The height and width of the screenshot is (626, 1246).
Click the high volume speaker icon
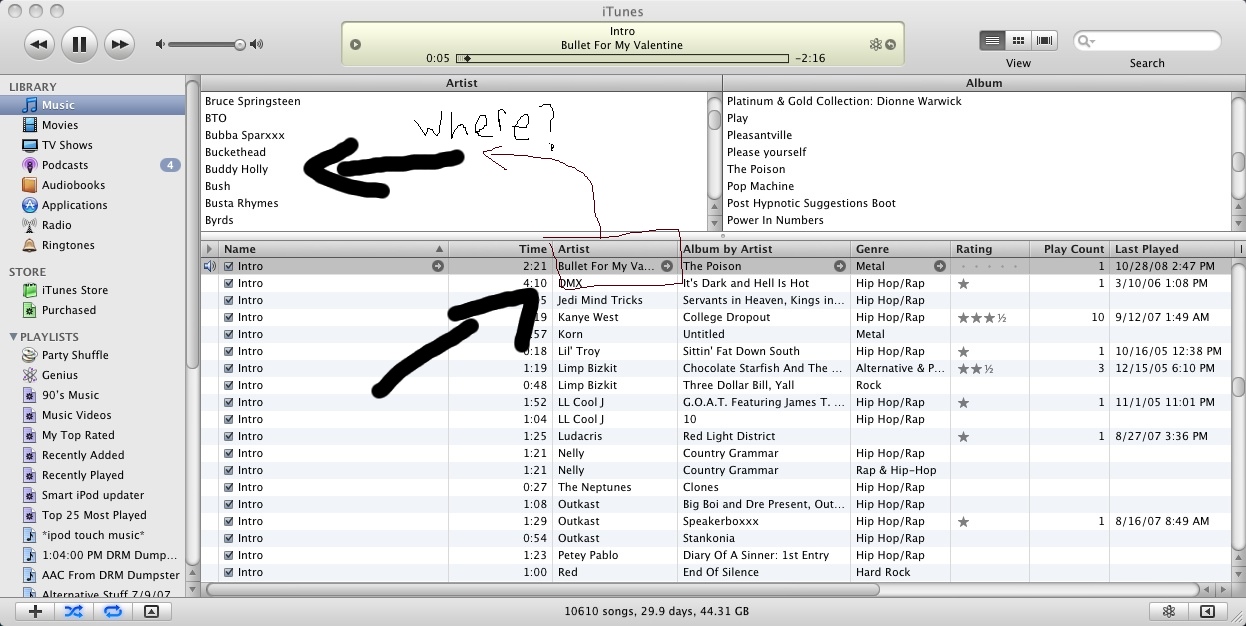click(257, 44)
